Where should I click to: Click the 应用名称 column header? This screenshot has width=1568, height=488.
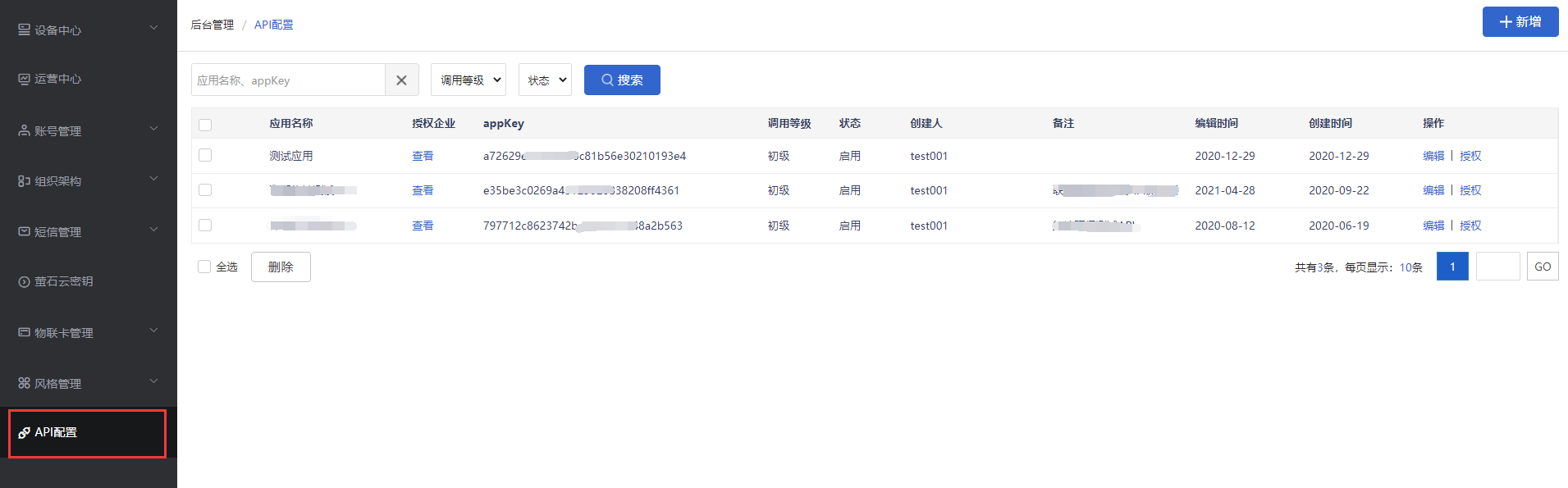point(291,123)
